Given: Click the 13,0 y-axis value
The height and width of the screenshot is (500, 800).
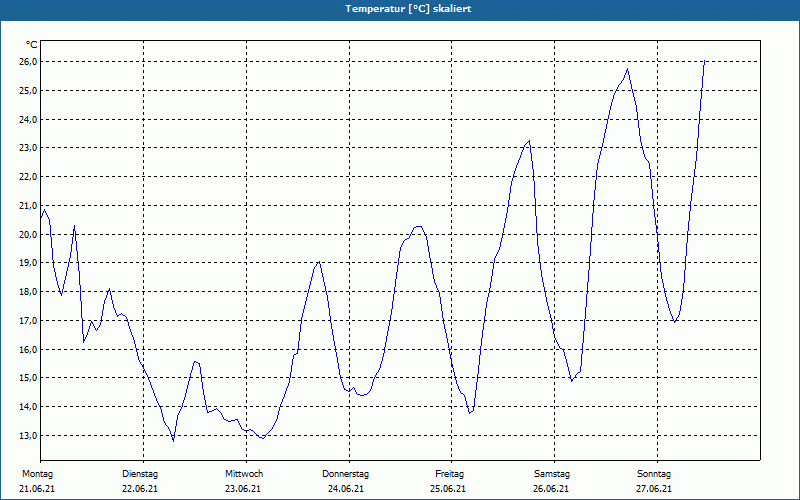Looking at the screenshot, I should click(x=28, y=436).
